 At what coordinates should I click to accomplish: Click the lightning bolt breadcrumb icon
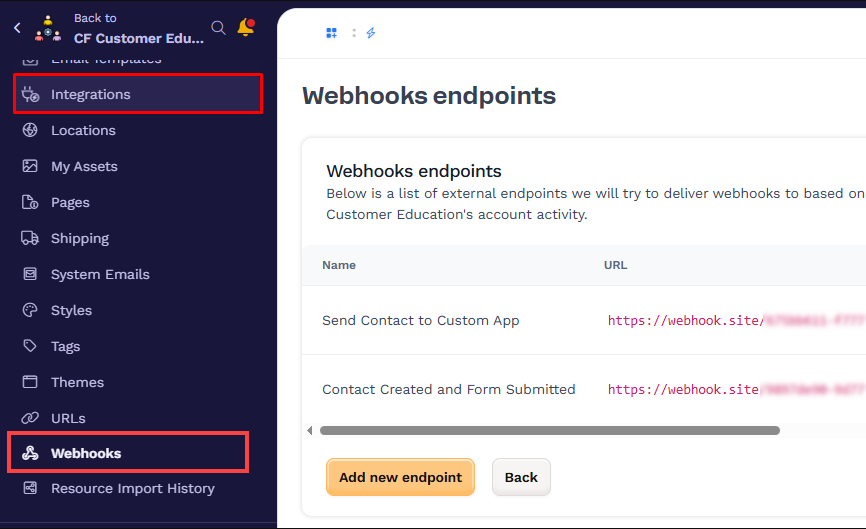(x=371, y=33)
